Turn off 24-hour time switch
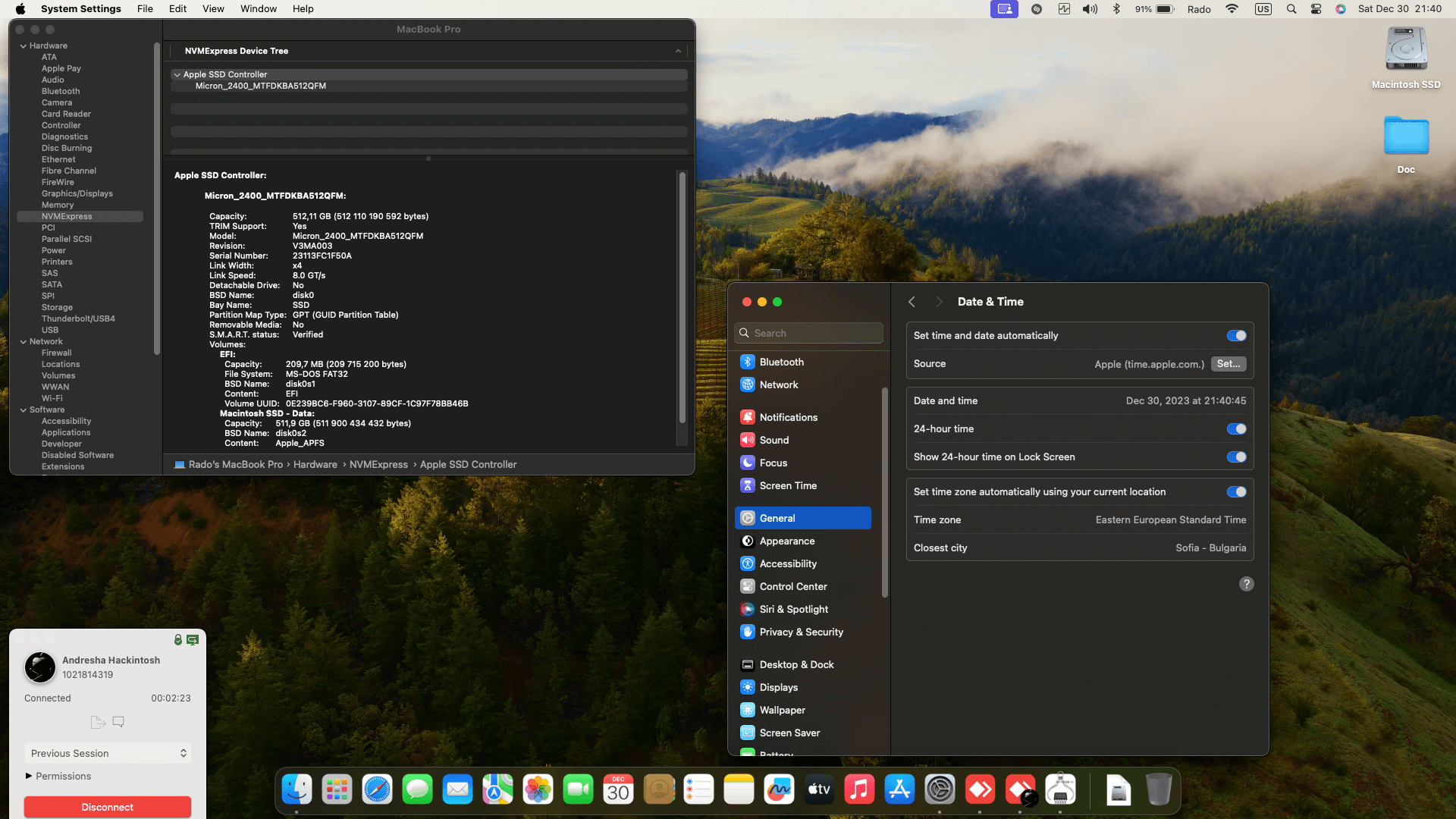 click(1236, 429)
